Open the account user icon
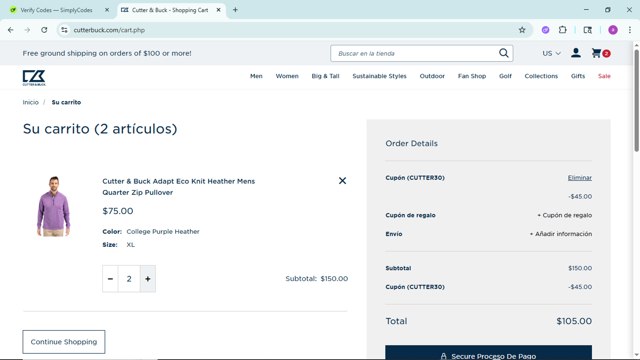The width and height of the screenshot is (640, 360). click(x=576, y=53)
